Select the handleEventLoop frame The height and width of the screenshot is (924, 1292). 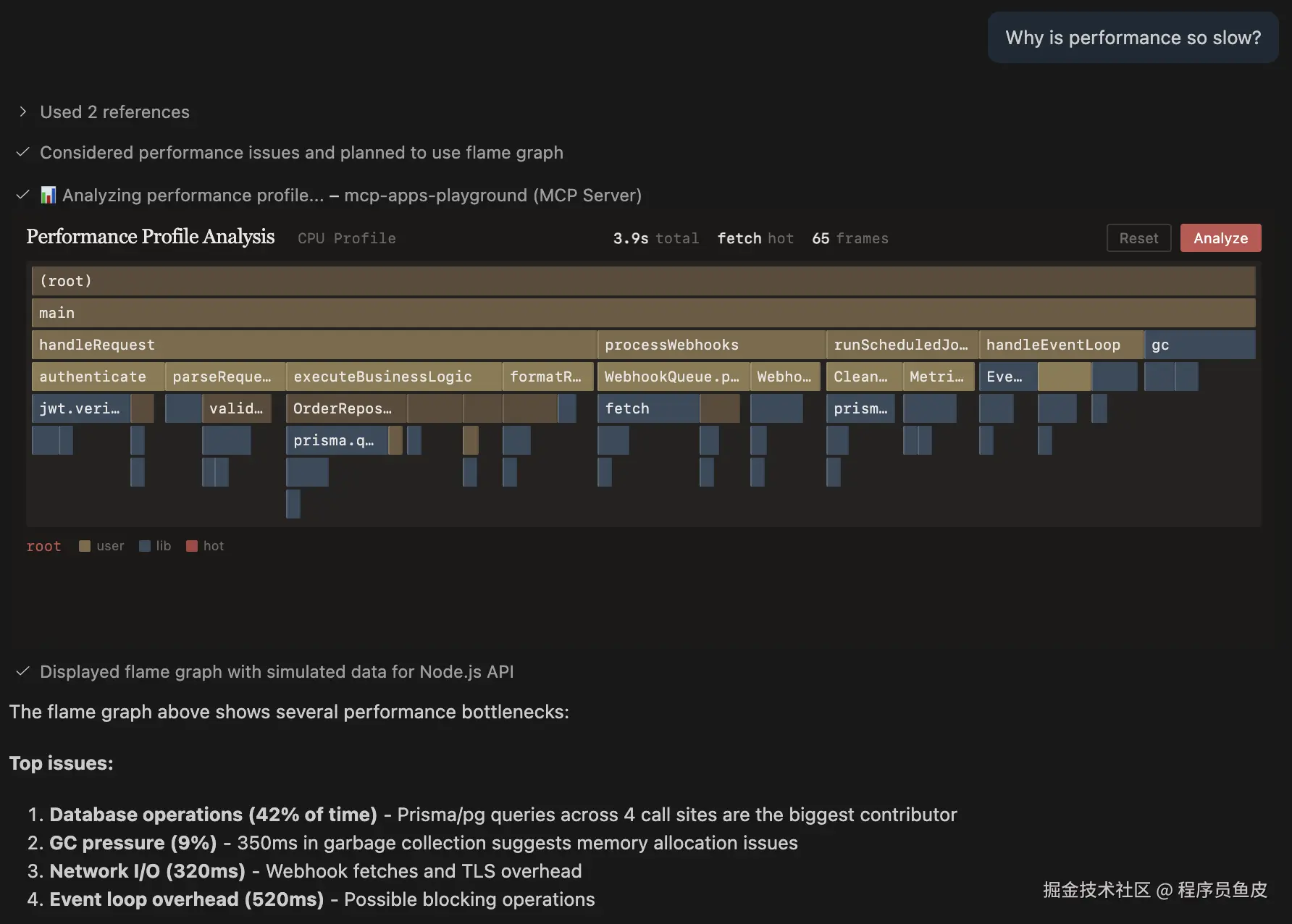(1061, 345)
